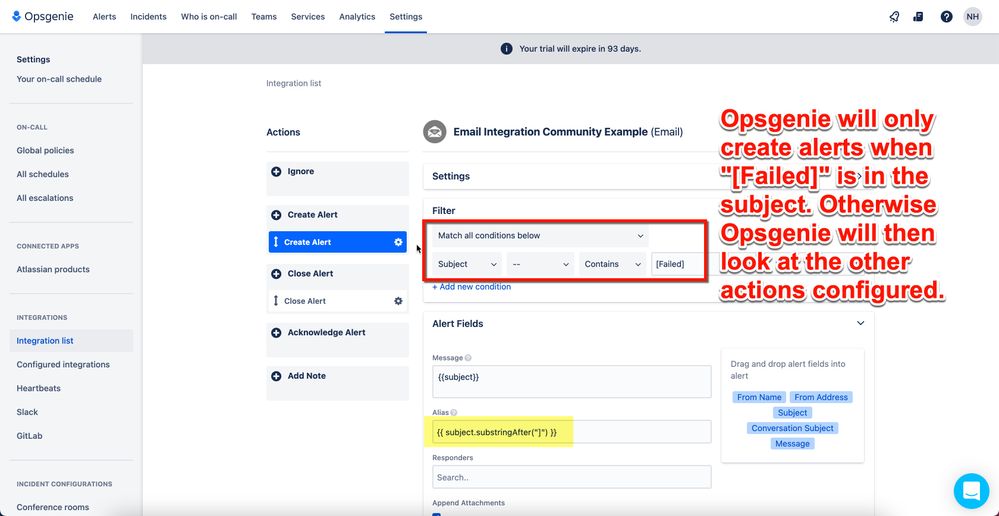Collapse the Alert Fields section

pos(860,324)
